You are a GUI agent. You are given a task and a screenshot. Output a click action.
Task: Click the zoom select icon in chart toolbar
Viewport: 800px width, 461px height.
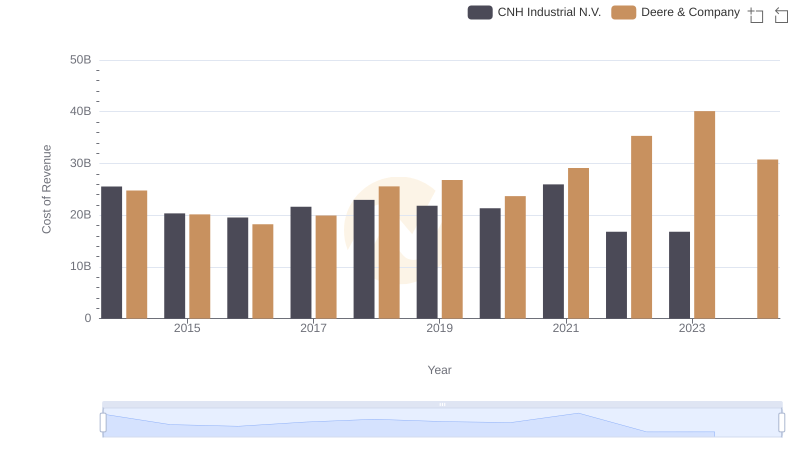coord(756,15)
